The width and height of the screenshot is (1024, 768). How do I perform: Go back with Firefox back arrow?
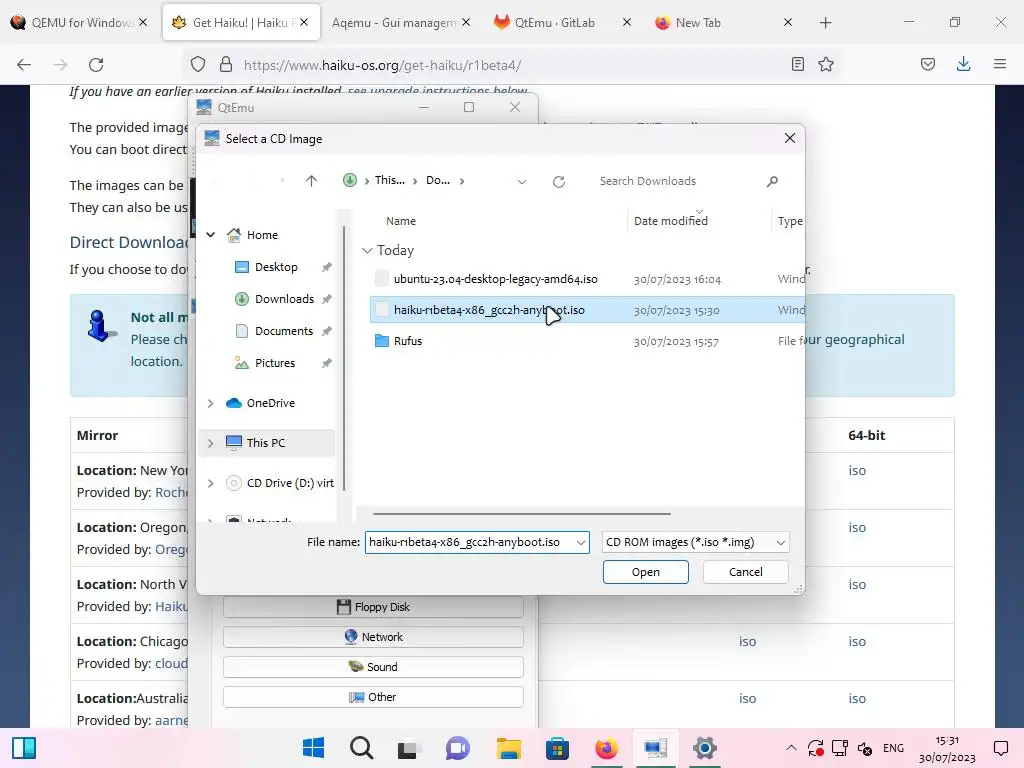24,65
